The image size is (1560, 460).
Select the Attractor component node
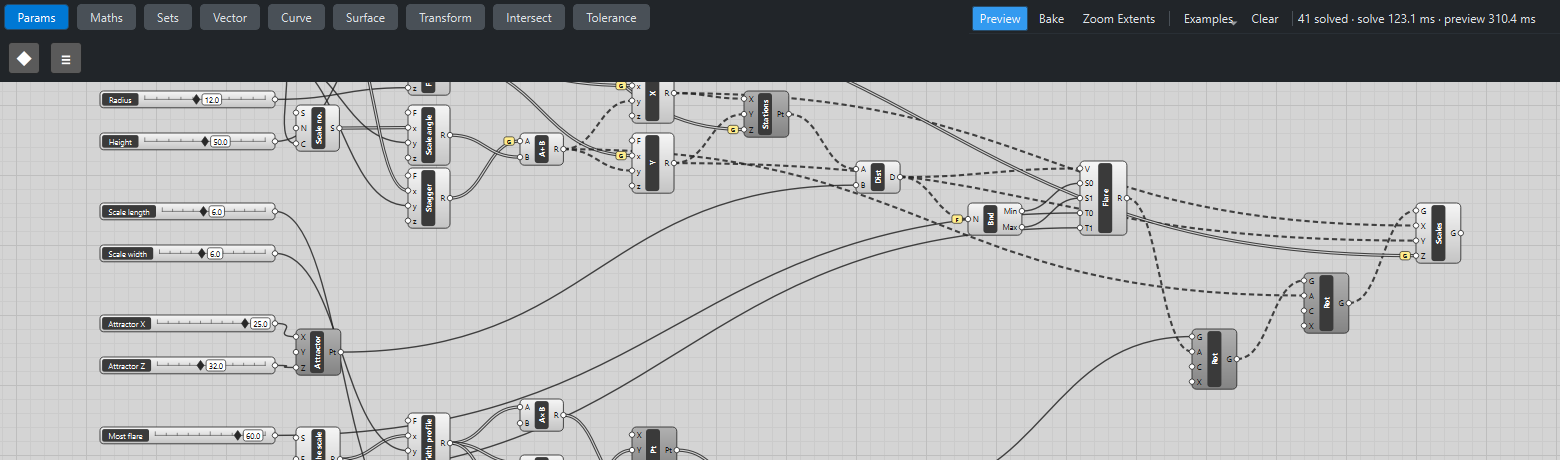tap(318, 352)
